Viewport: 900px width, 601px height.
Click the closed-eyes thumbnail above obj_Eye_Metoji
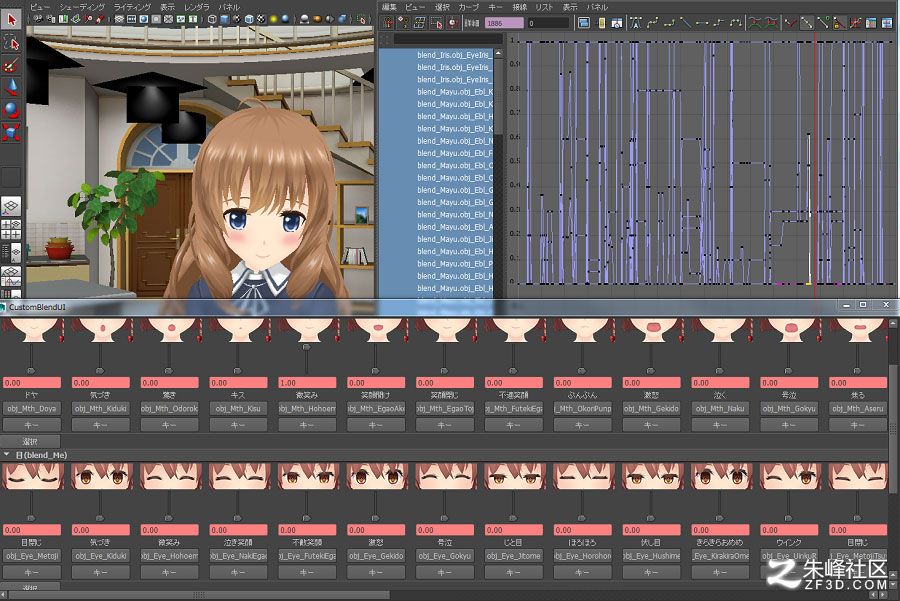click(x=33, y=476)
